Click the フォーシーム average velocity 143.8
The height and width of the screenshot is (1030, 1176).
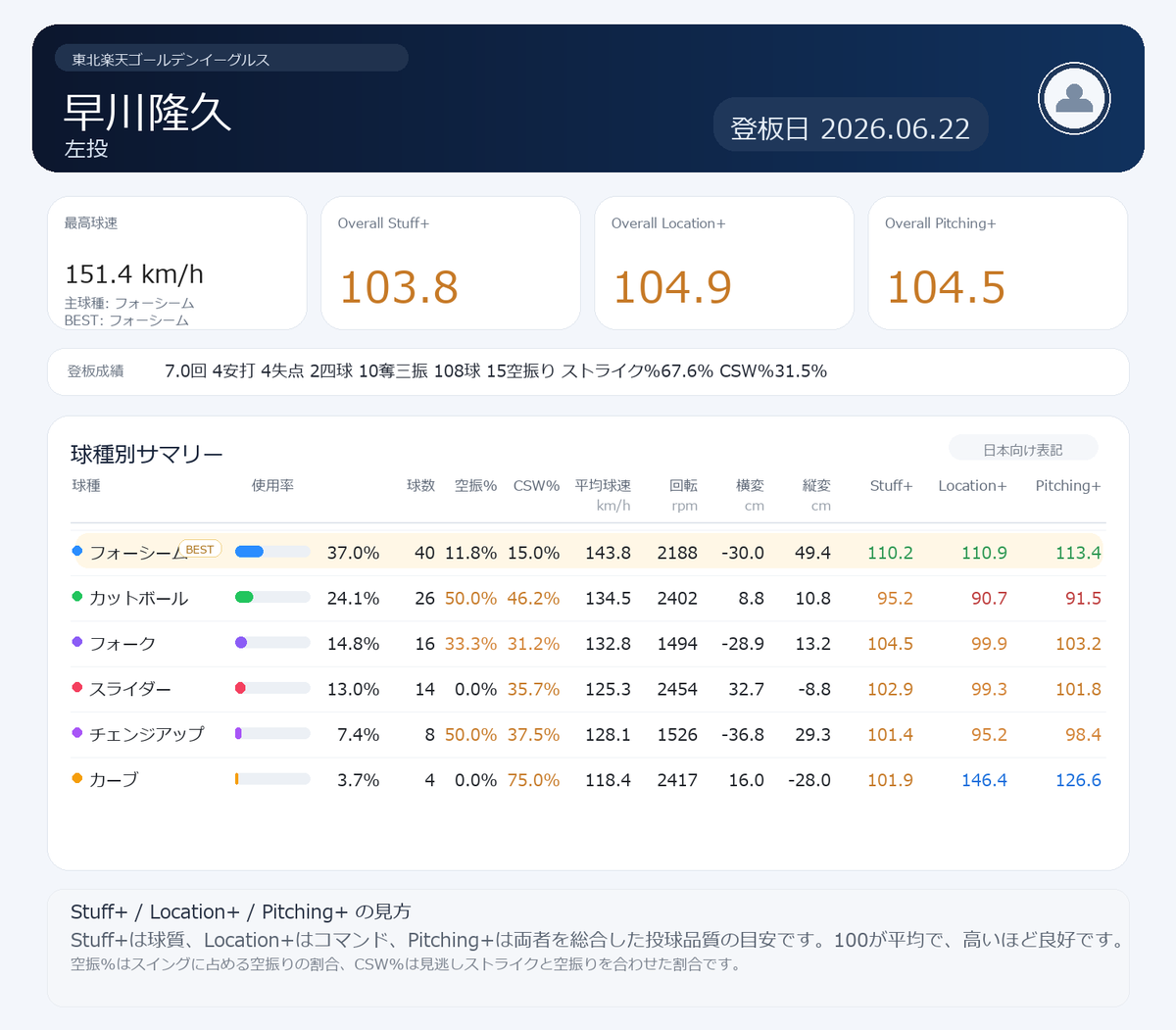click(608, 553)
